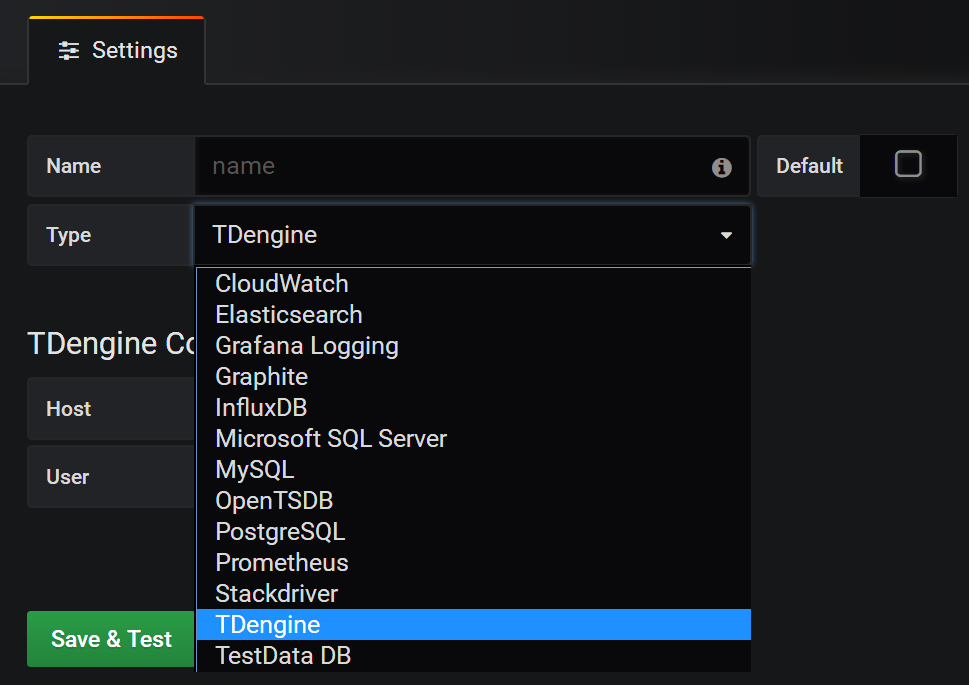Choose OpenTSDB data source type

[274, 501]
